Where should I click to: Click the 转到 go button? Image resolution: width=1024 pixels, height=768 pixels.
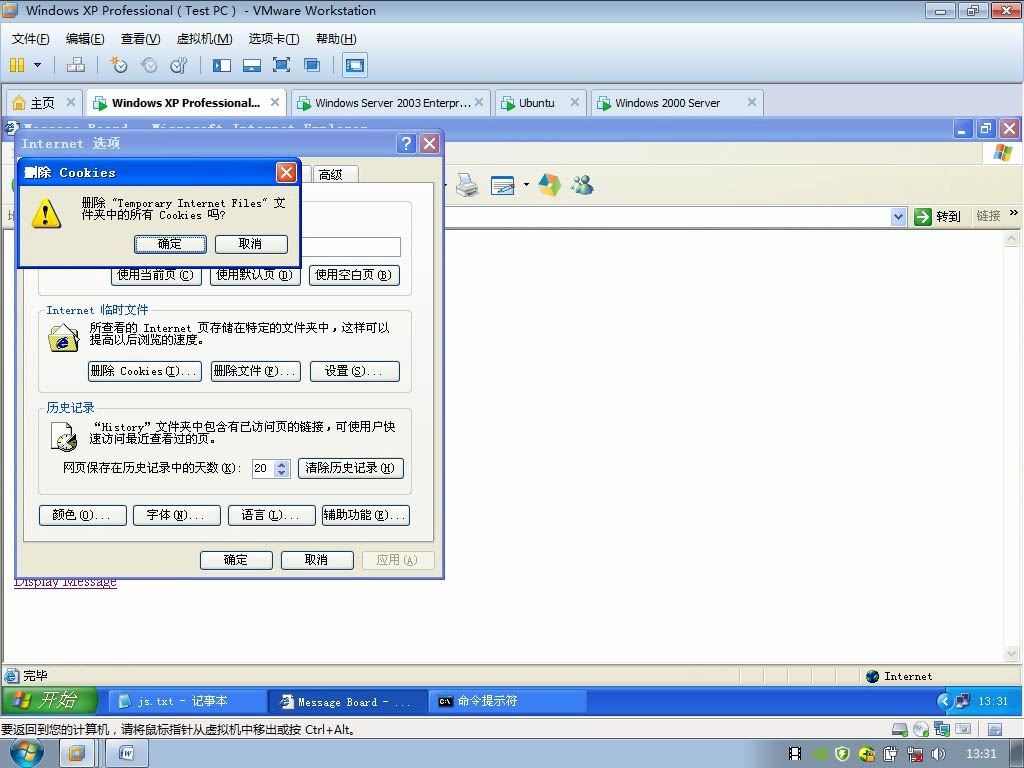click(x=938, y=216)
